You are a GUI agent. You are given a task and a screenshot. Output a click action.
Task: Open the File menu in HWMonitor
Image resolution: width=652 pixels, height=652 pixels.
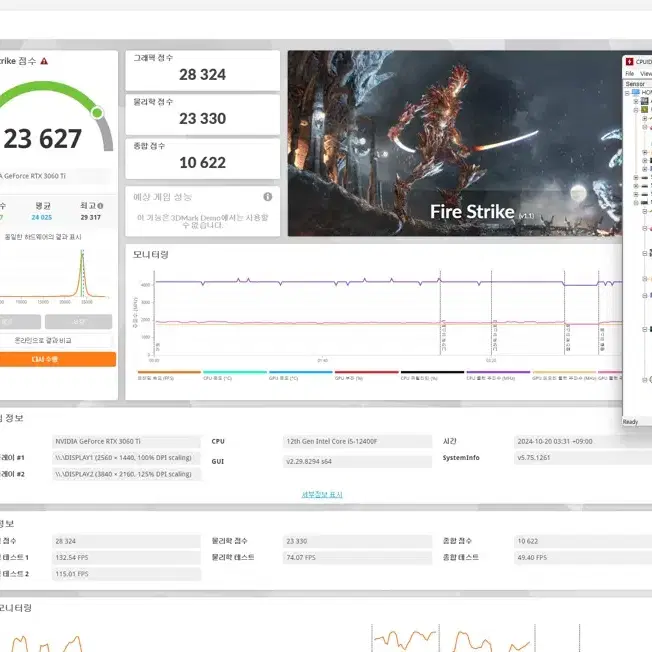[630, 74]
